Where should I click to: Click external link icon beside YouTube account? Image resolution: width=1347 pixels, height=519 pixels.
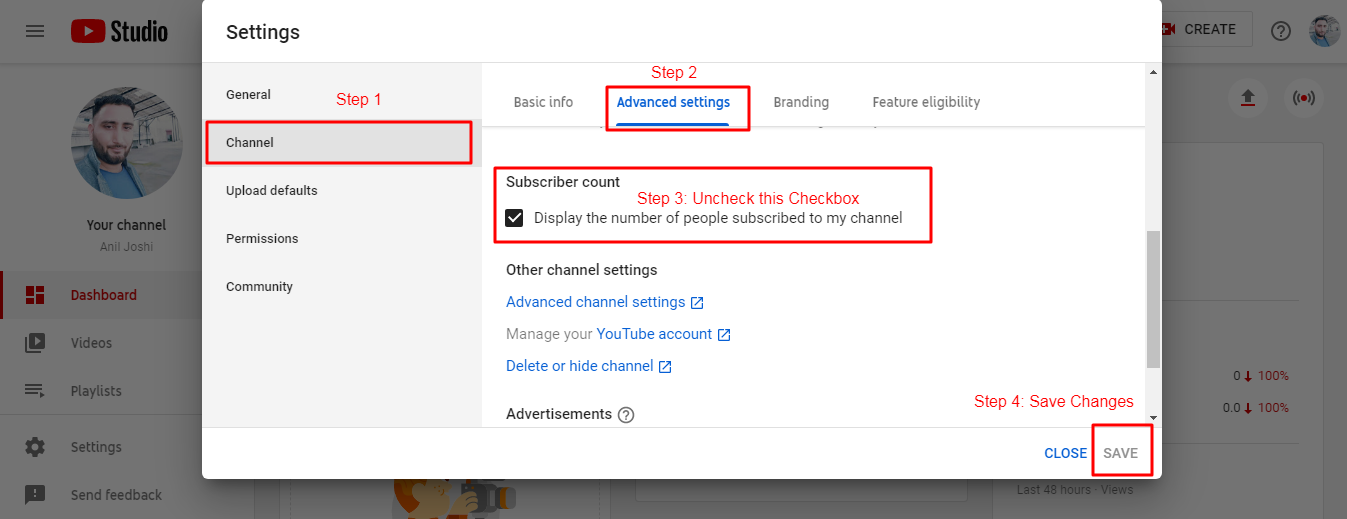(724, 335)
